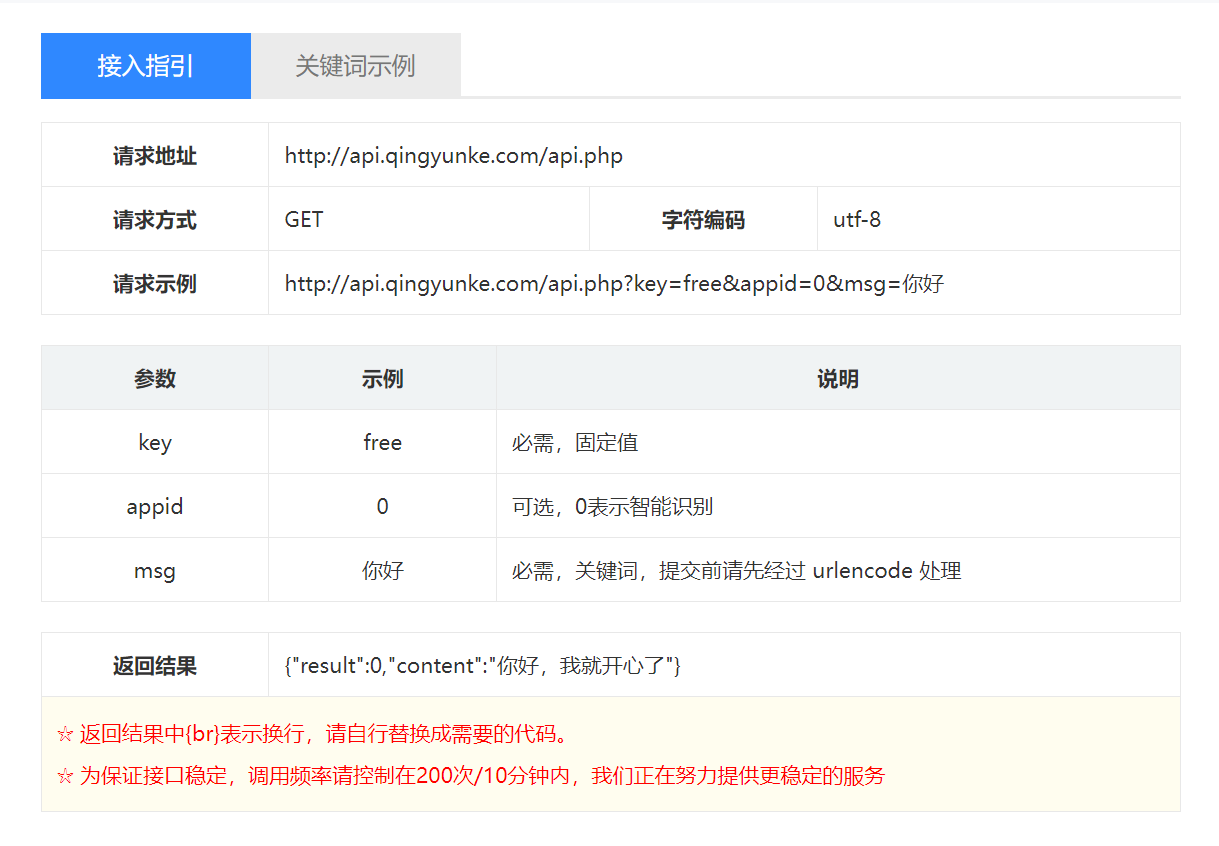Click the urlencode description text
Viewport: 1219px width, 846px height.
[x=736, y=571]
